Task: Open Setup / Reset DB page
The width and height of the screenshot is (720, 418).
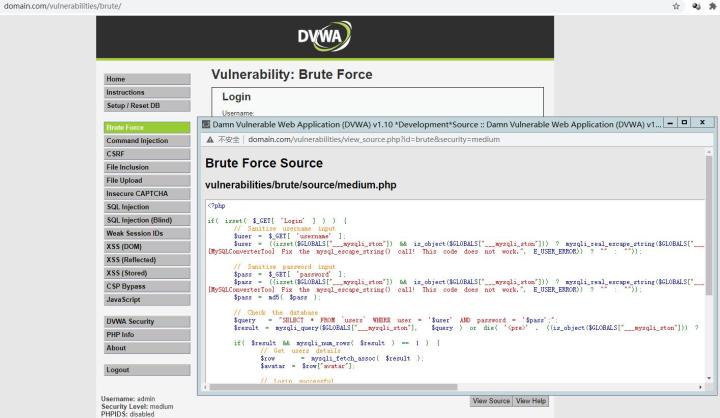Action: 147,106
